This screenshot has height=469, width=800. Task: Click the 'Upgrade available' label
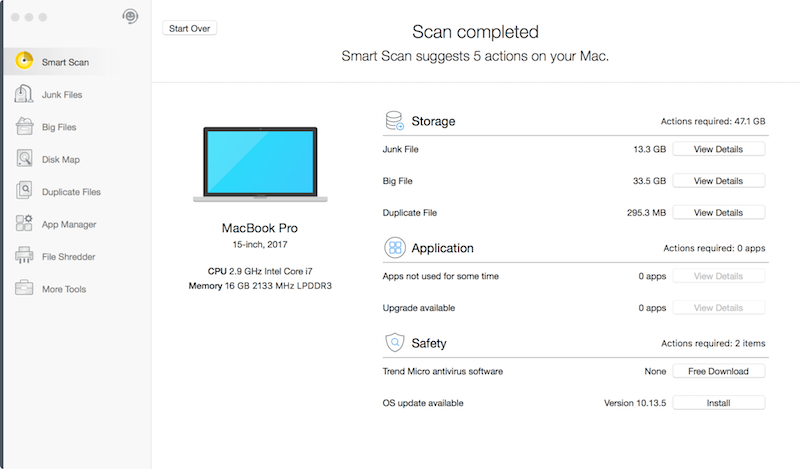419,308
